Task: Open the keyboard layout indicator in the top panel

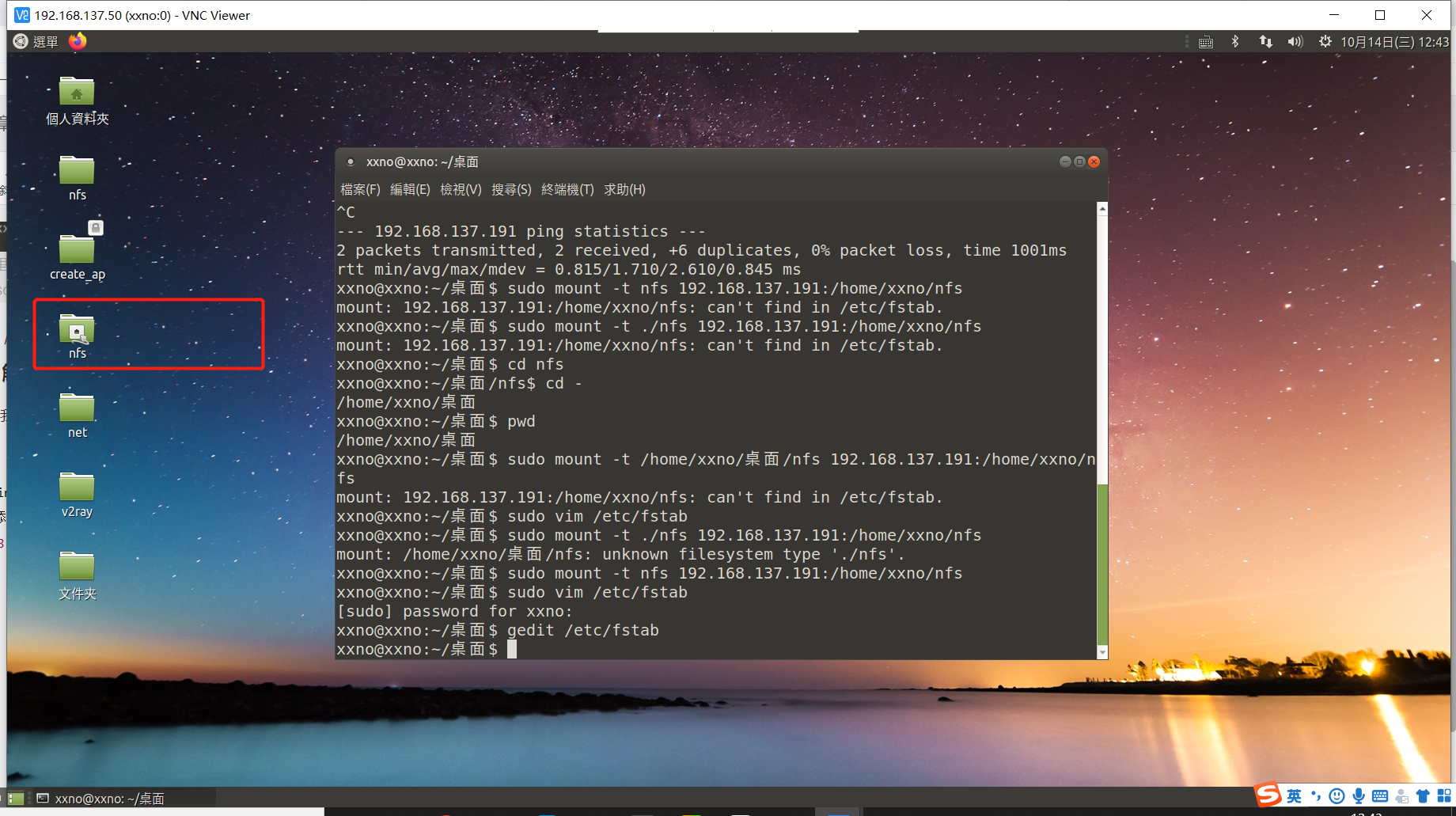Action: coord(1206,41)
